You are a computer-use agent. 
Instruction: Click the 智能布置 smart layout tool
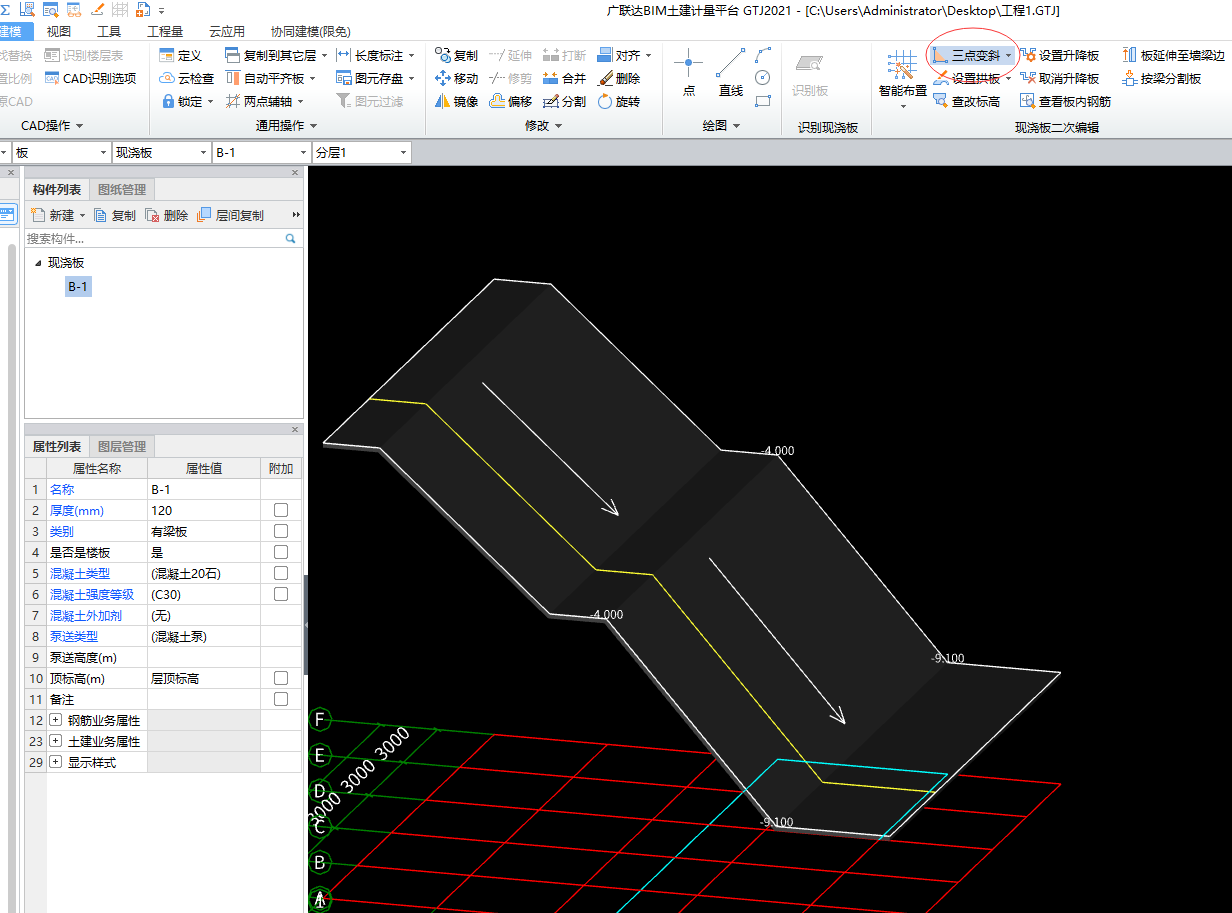pyautogui.click(x=902, y=78)
